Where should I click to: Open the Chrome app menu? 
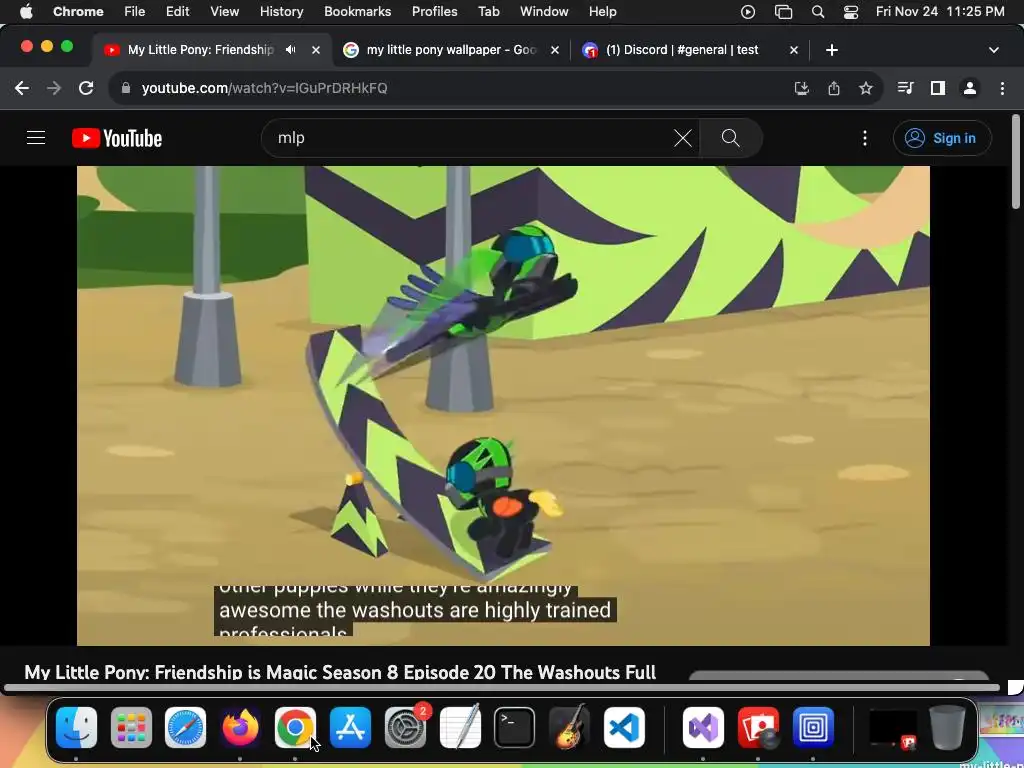(x=78, y=12)
